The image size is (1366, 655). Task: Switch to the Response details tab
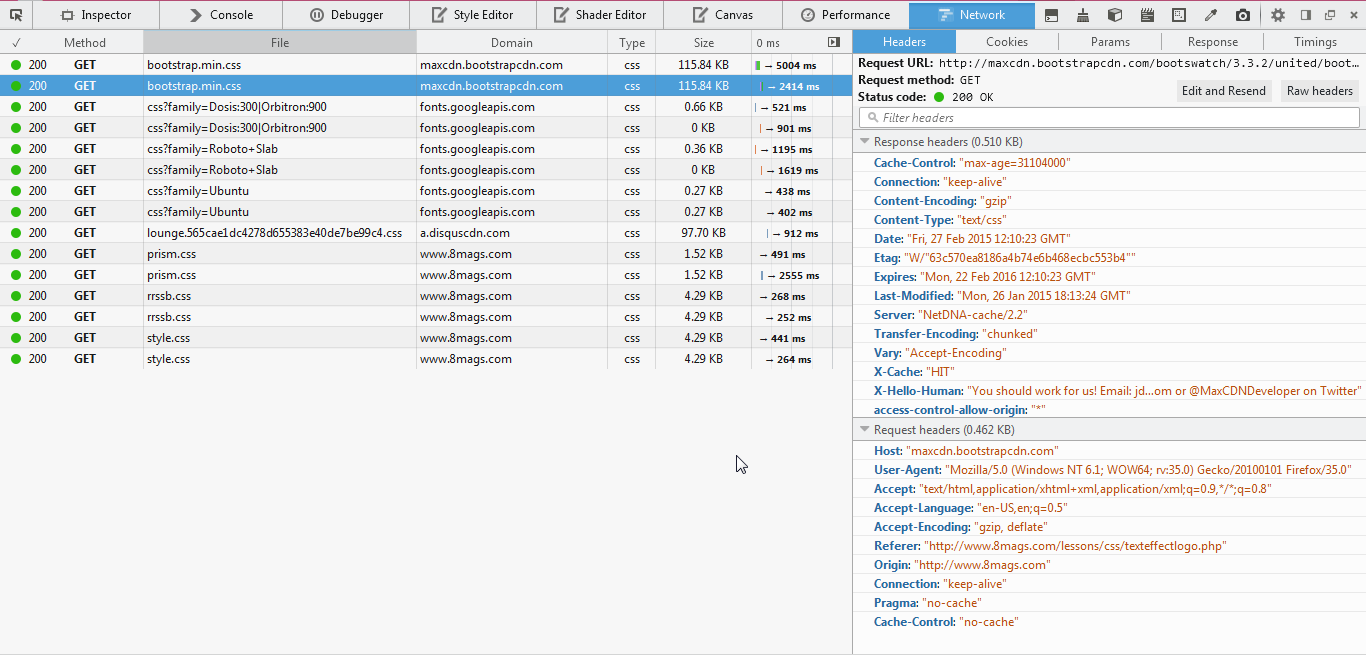click(x=1213, y=42)
